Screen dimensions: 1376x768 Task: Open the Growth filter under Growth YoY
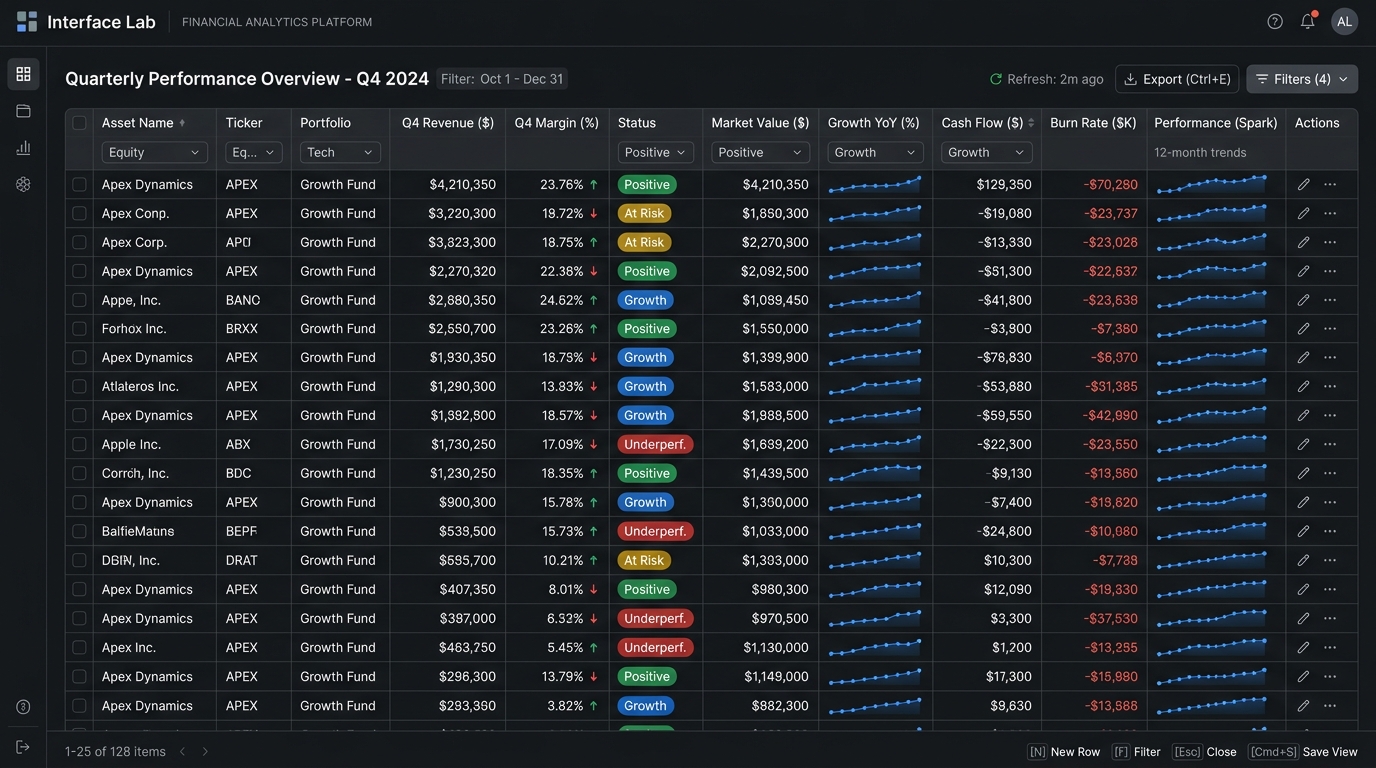pyautogui.click(x=875, y=152)
